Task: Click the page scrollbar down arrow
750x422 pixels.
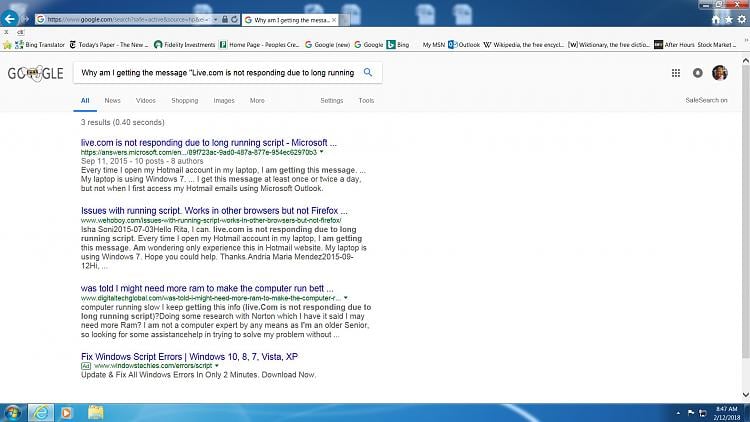Action: pos(746,395)
